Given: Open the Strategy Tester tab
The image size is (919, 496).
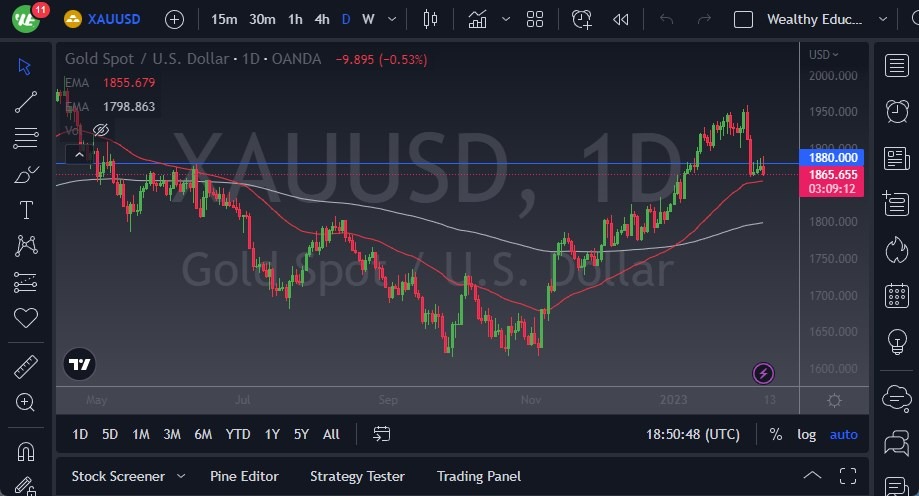Looking at the screenshot, I should pos(357,476).
